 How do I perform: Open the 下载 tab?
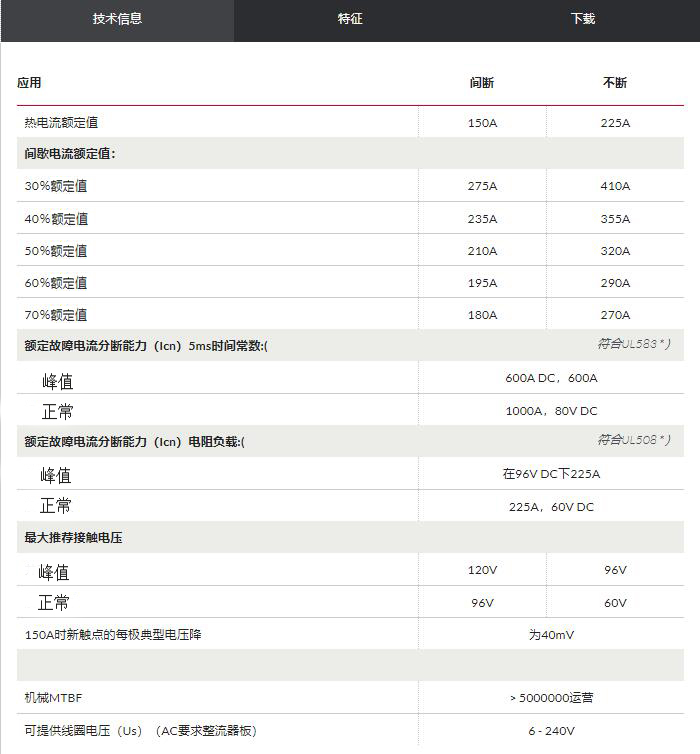tap(583, 19)
